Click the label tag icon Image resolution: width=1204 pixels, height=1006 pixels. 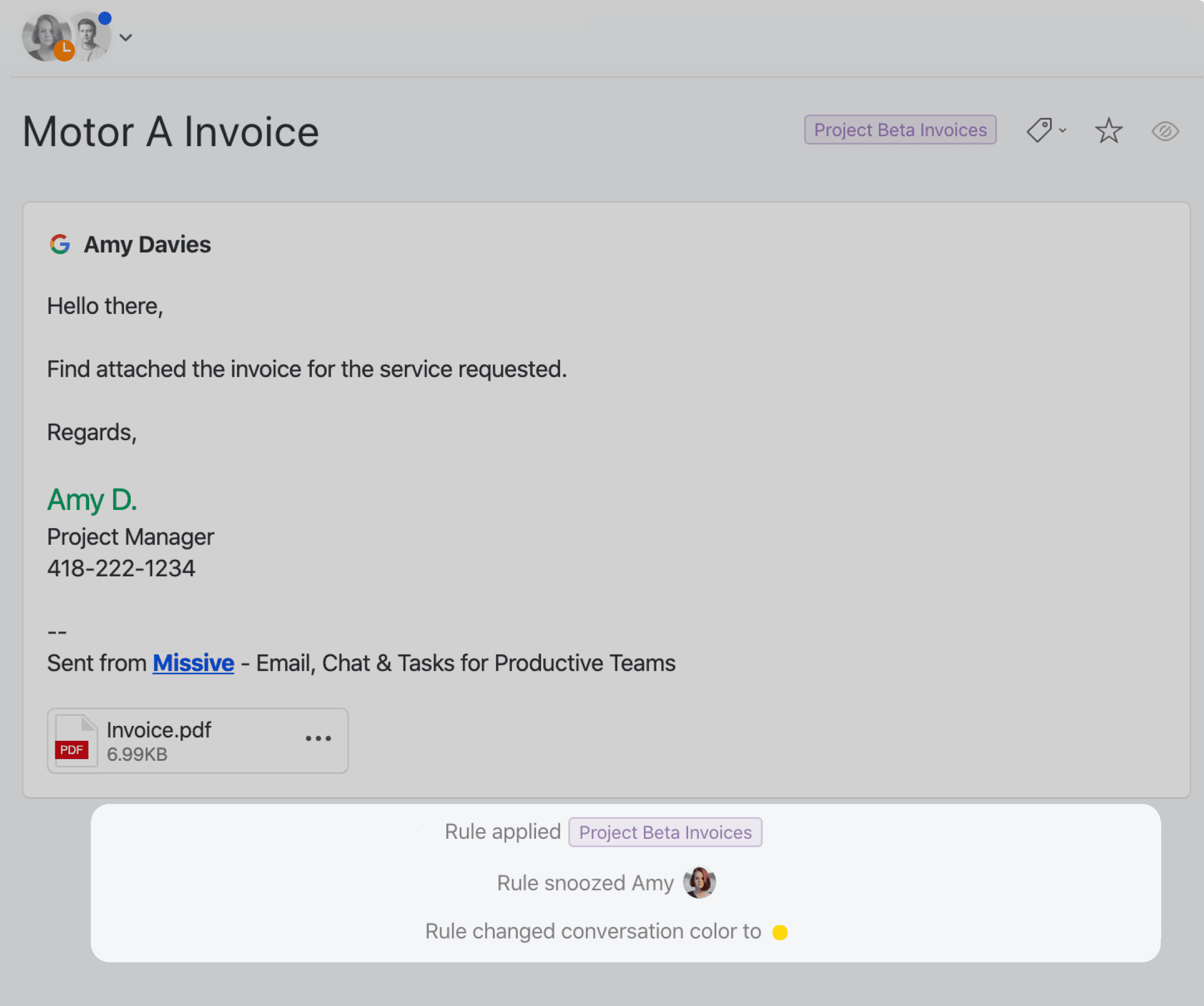[x=1038, y=131]
